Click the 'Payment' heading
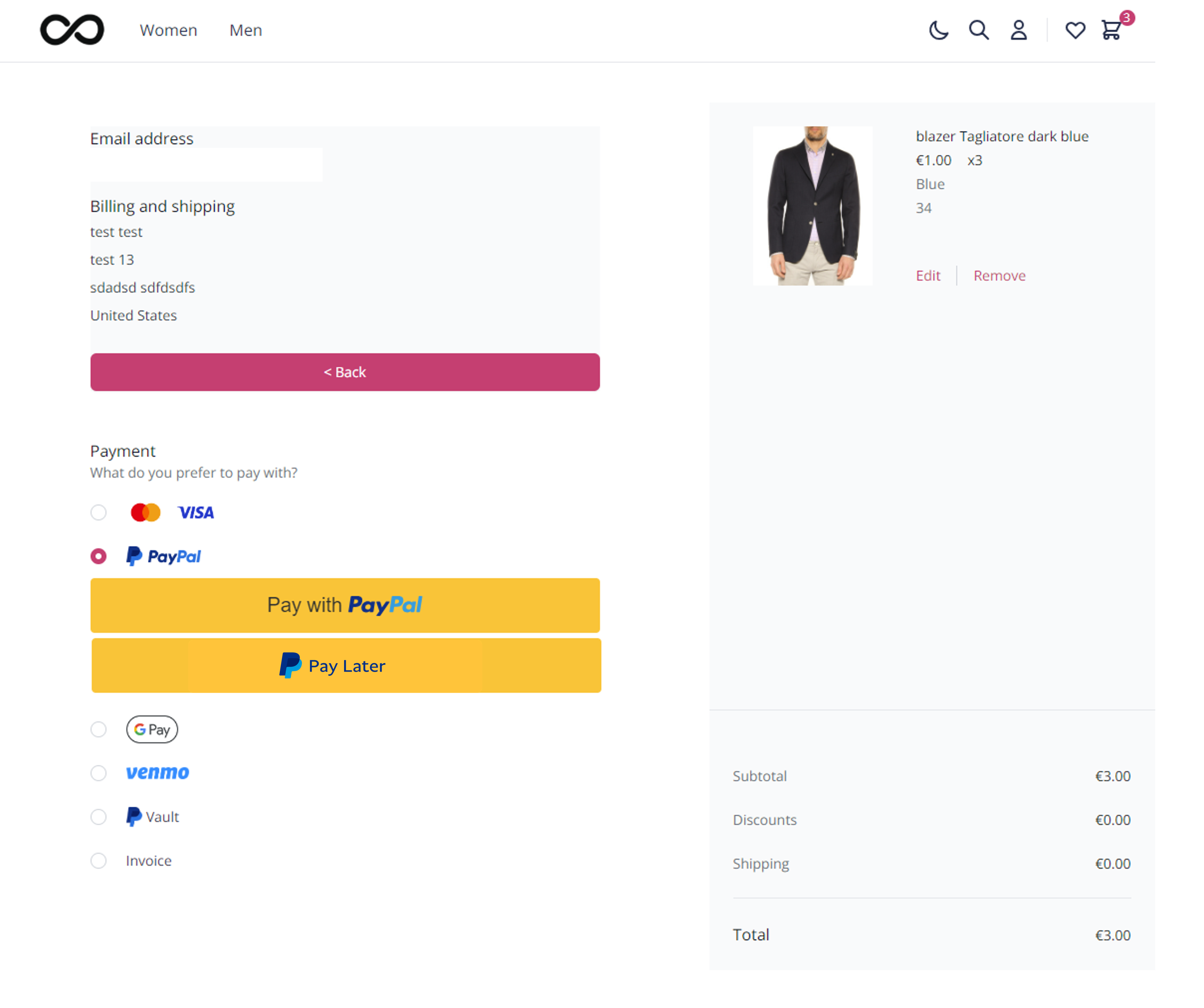This screenshot has width=1204, height=1008. (x=123, y=451)
